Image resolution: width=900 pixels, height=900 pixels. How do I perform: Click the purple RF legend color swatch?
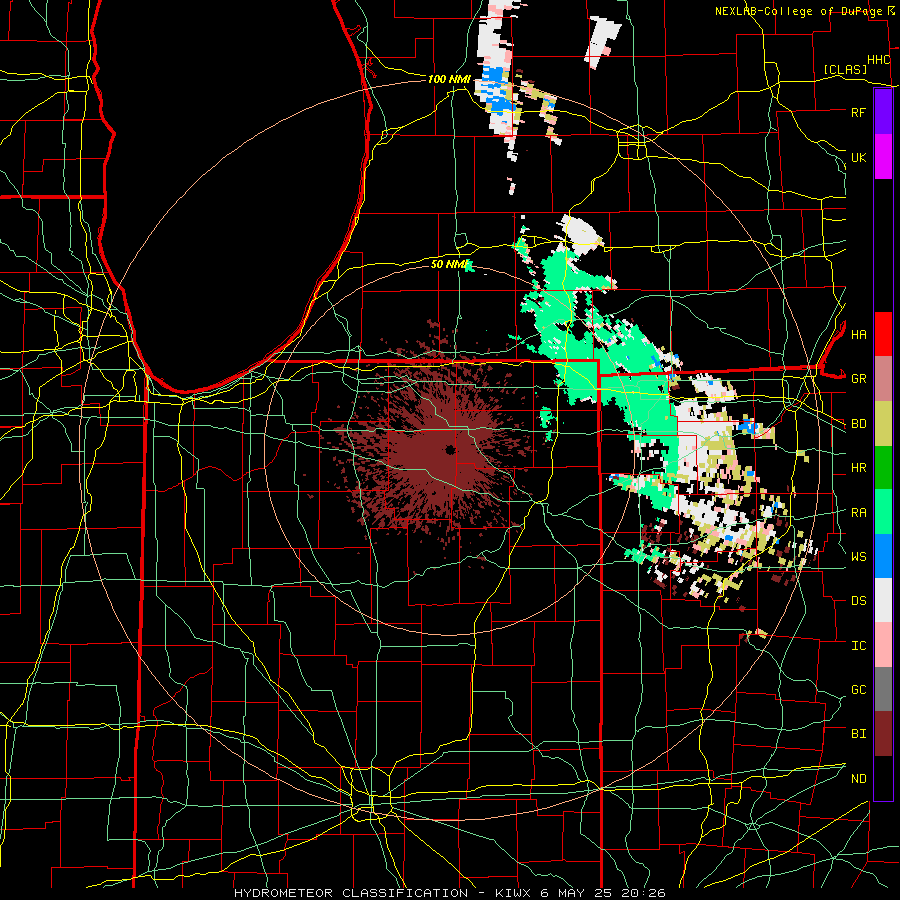[x=883, y=112]
